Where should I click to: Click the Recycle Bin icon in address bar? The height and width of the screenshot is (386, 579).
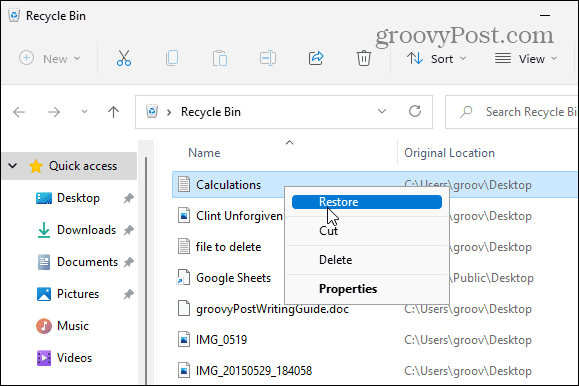[152, 111]
